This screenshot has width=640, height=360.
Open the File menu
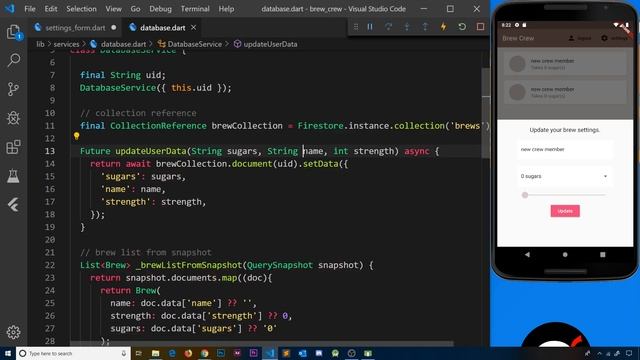click(30, 9)
